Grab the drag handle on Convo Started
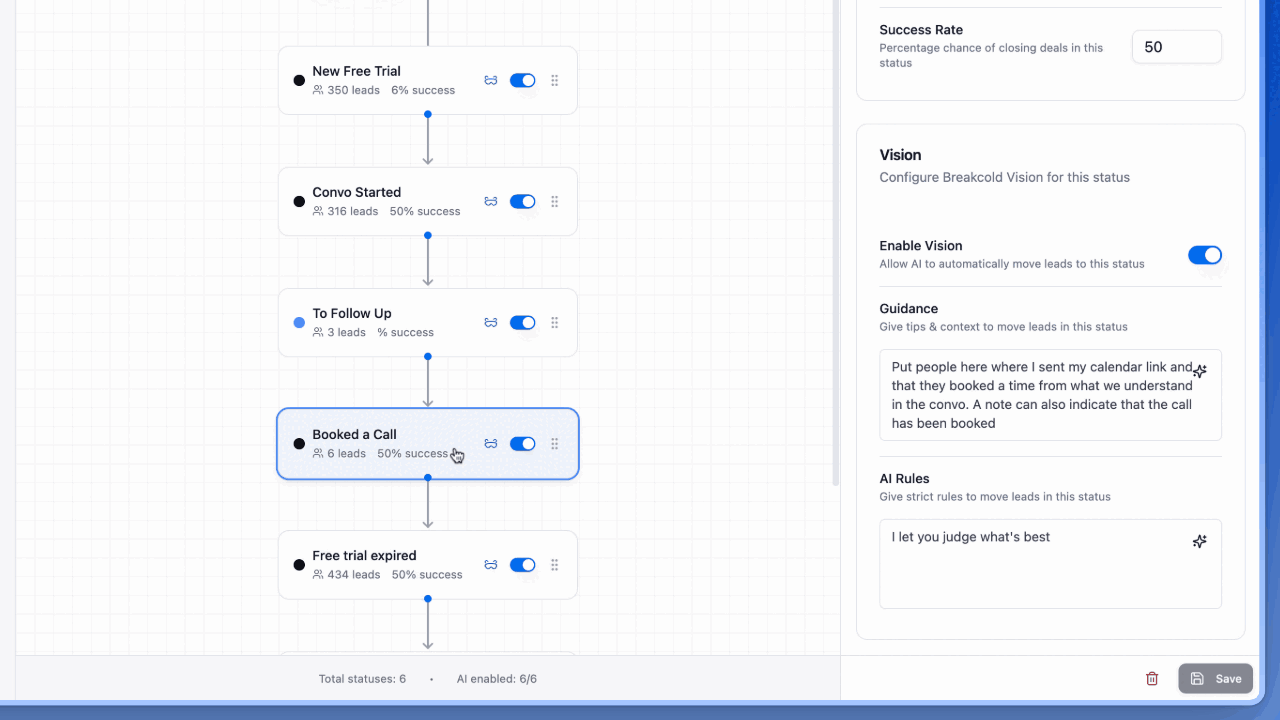The height and width of the screenshot is (720, 1280). click(555, 202)
